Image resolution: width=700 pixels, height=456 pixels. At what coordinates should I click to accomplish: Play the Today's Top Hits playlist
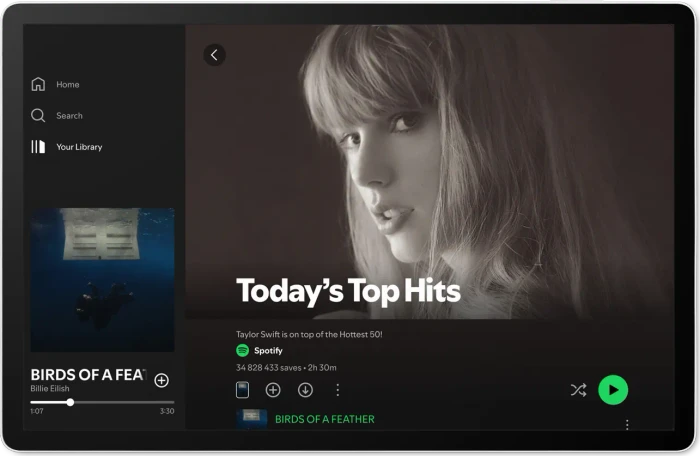(613, 390)
